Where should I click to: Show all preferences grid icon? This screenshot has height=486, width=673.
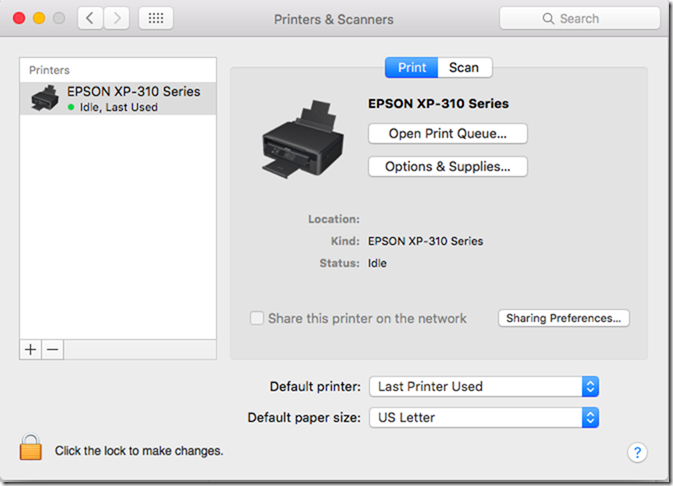155,19
